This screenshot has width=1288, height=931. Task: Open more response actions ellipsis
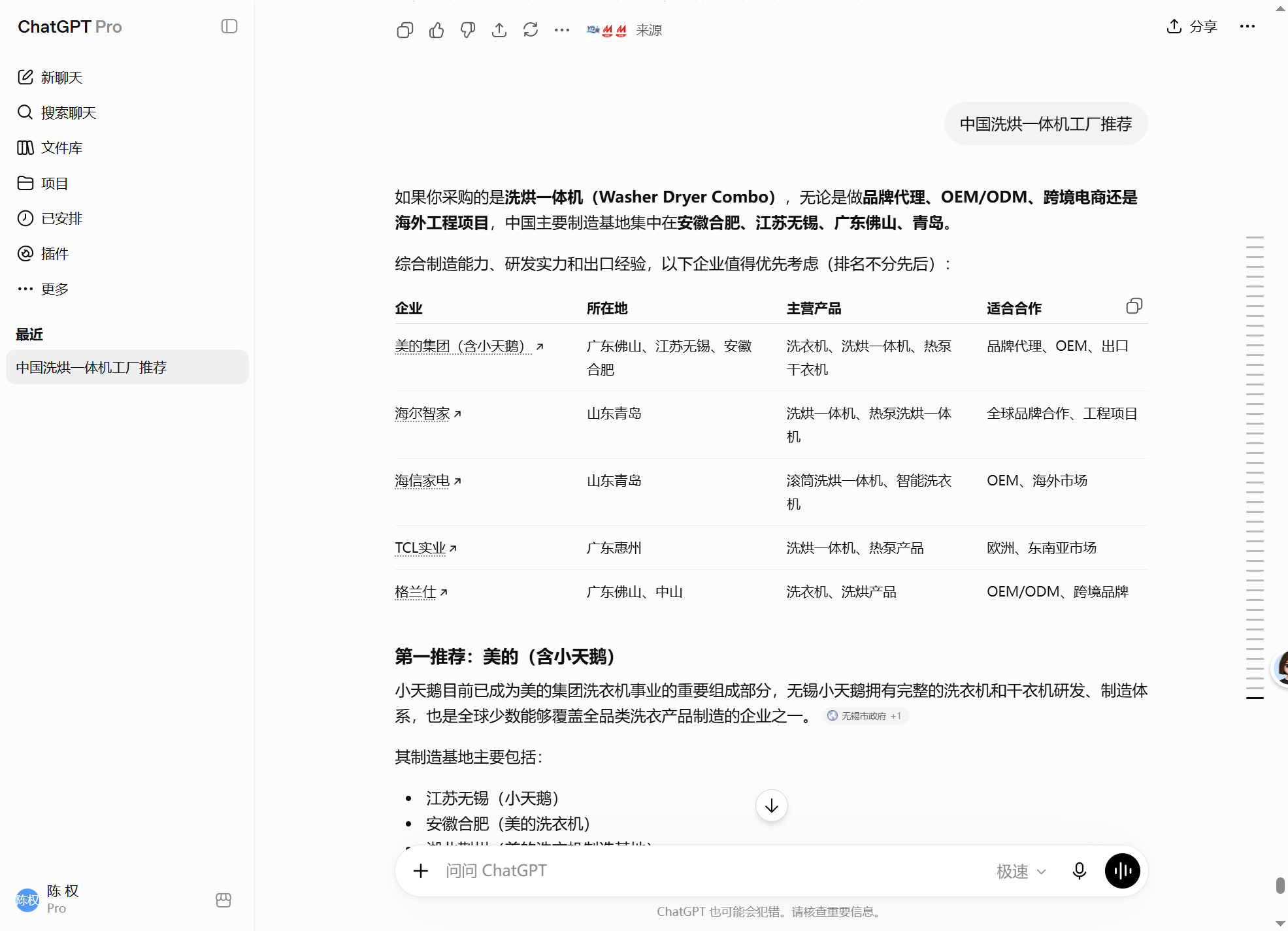click(x=562, y=30)
